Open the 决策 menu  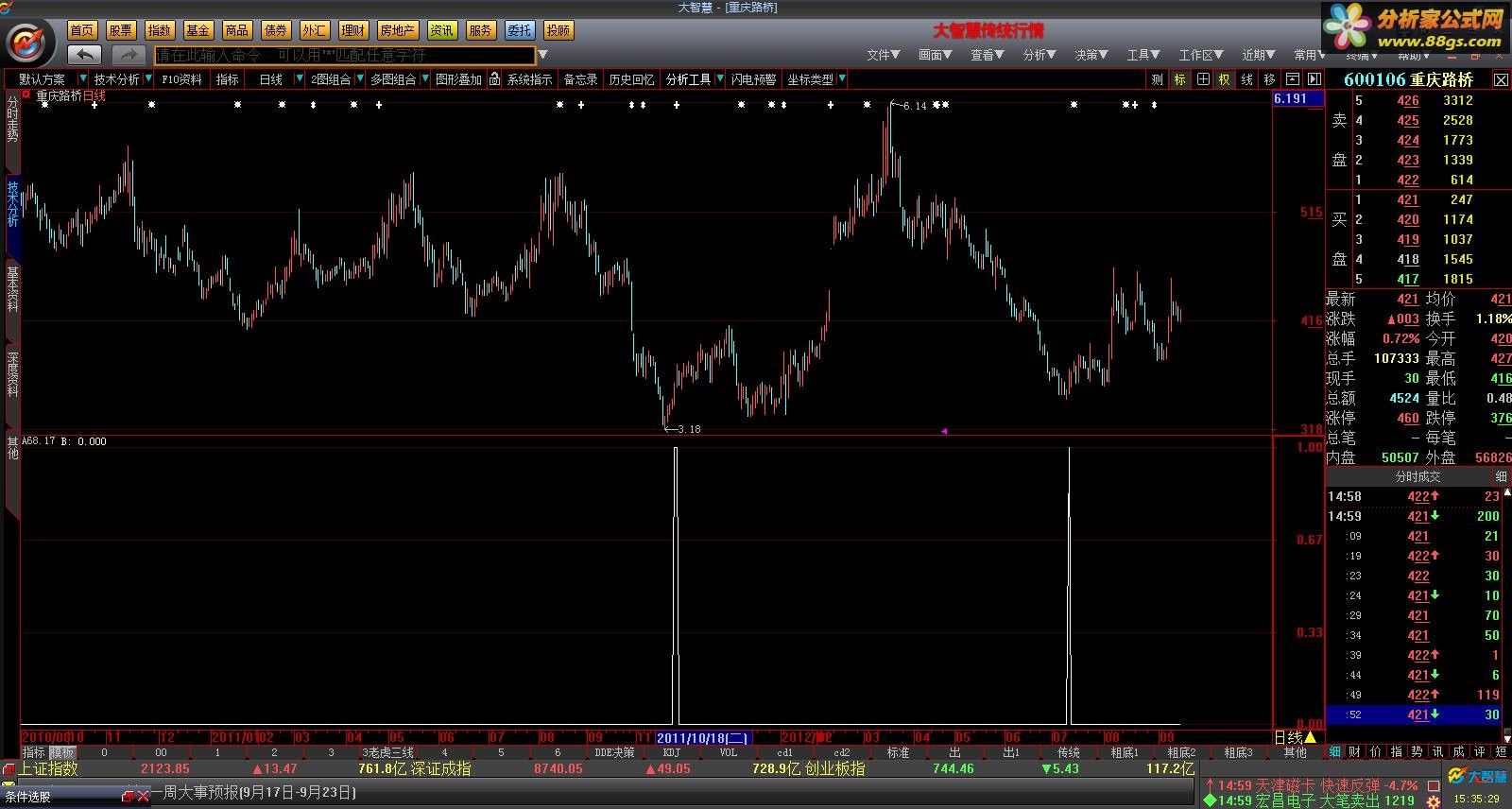point(1091,55)
